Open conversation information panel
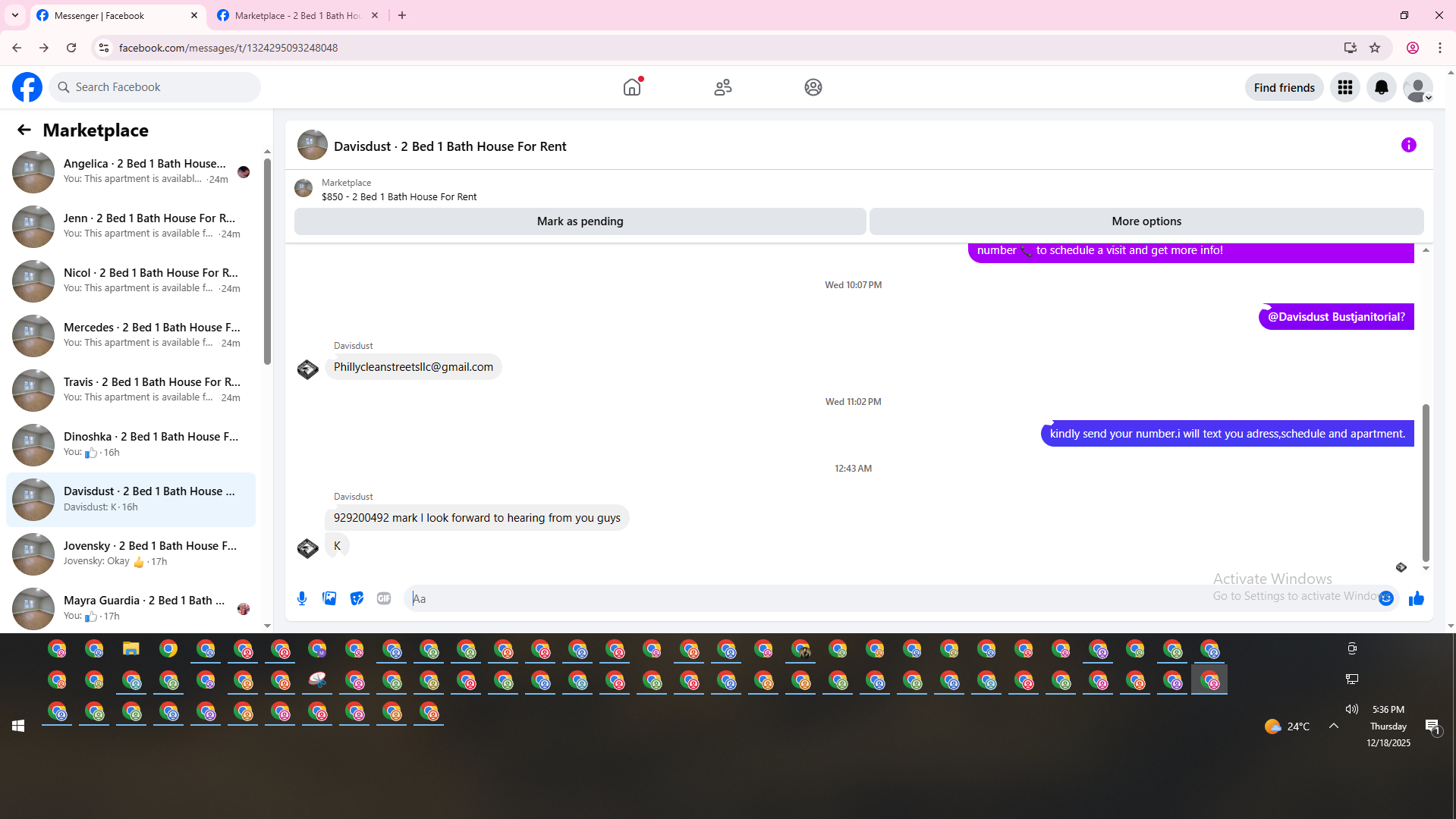Viewport: 1456px width, 819px height. tap(1409, 145)
